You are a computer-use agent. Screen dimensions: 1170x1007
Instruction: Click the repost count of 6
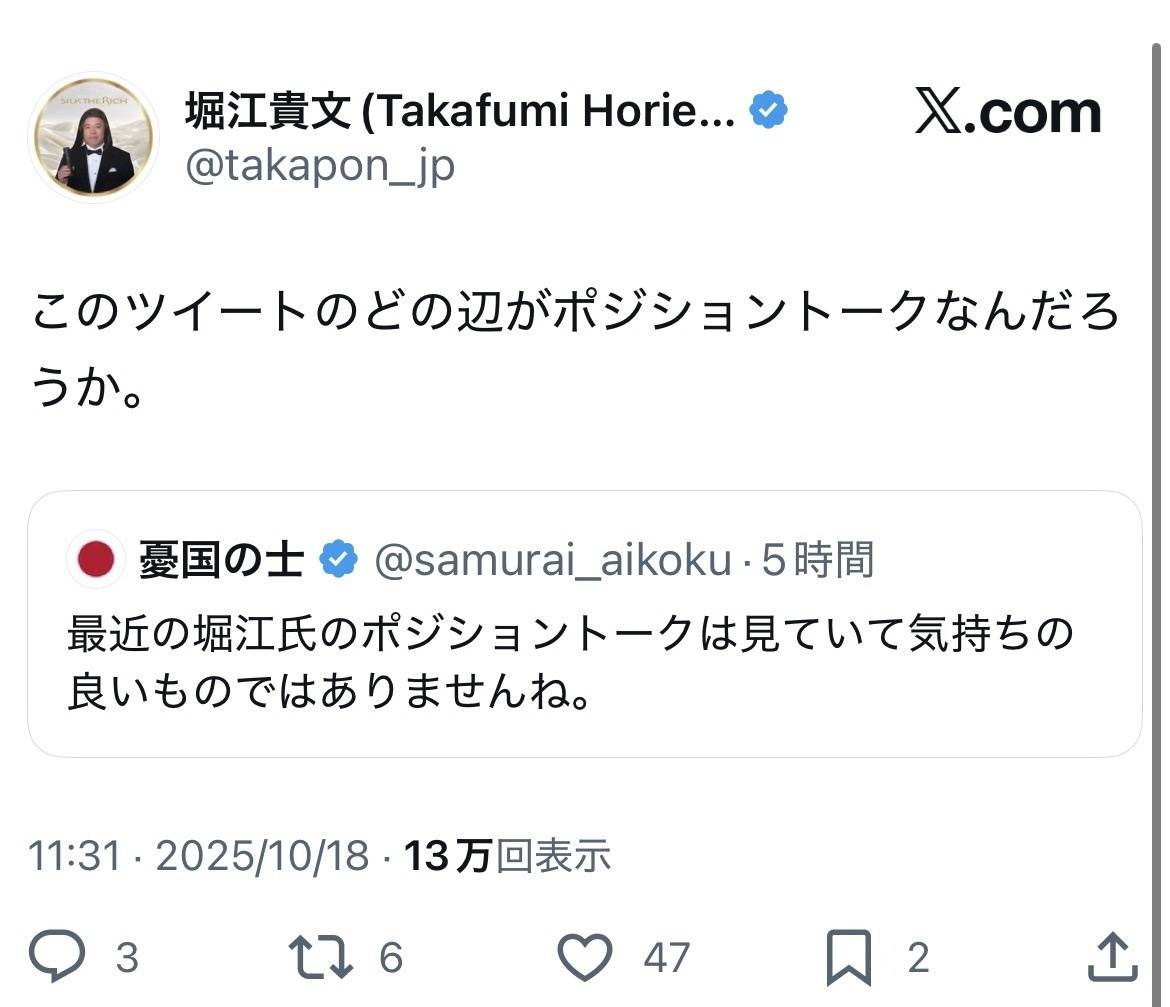(390, 958)
